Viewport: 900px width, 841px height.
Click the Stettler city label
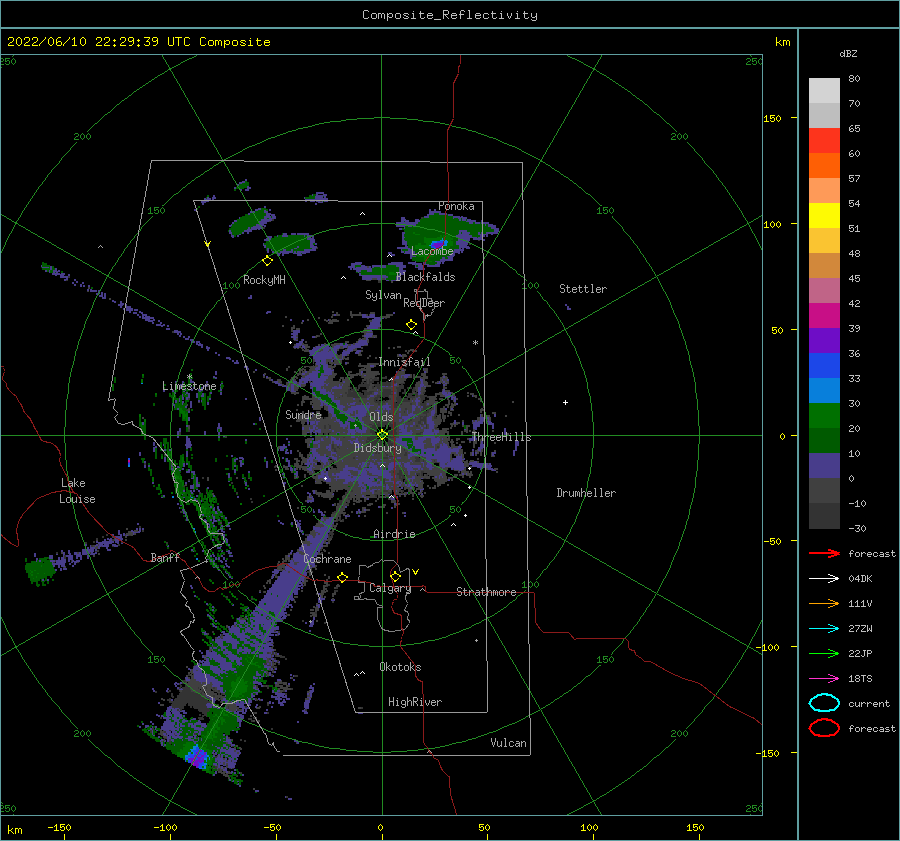pyautogui.click(x=583, y=289)
